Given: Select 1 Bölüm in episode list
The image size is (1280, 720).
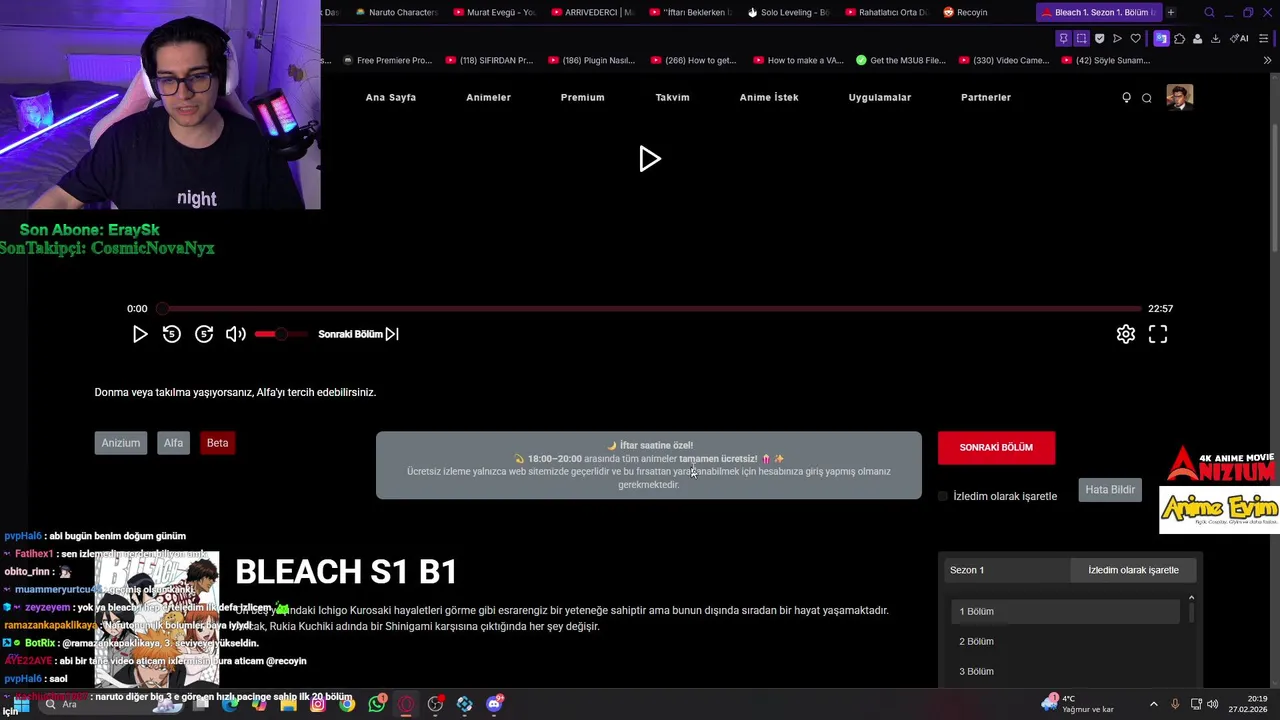Looking at the screenshot, I should pyautogui.click(x=1065, y=611).
